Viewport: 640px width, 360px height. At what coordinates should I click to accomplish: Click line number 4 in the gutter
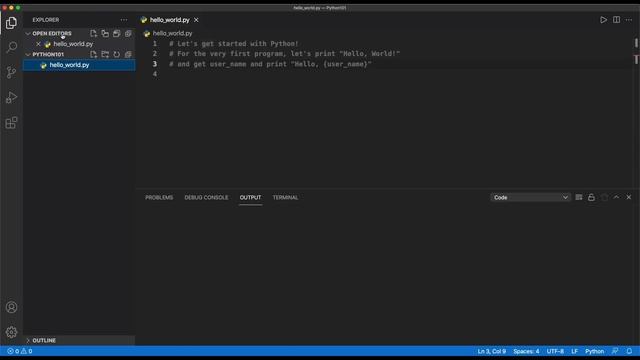point(155,74)
